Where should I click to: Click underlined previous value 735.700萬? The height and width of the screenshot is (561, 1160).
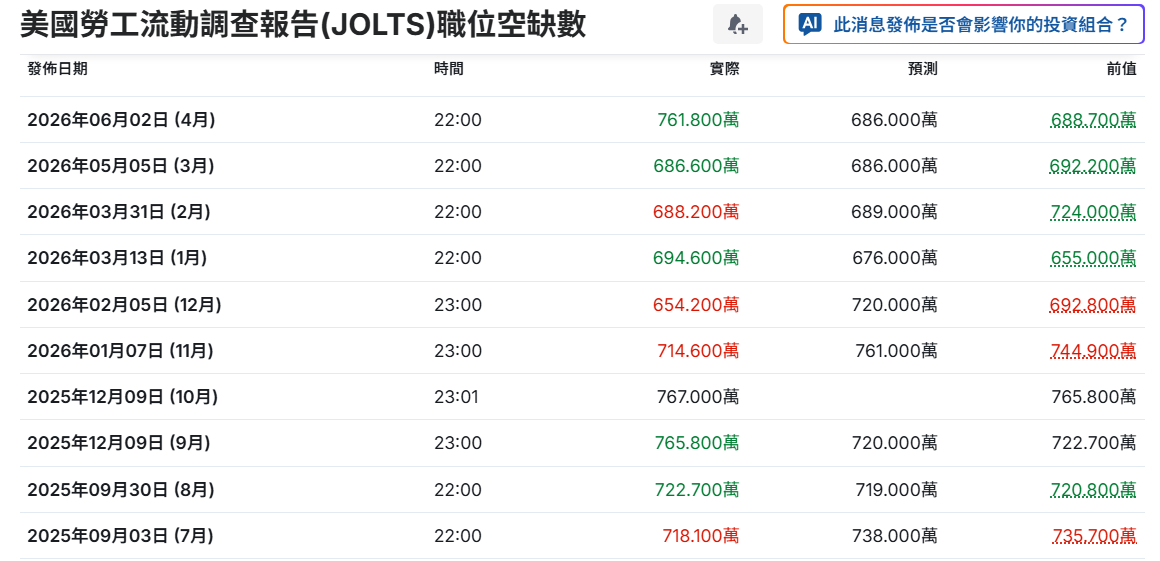[1093, 535]
